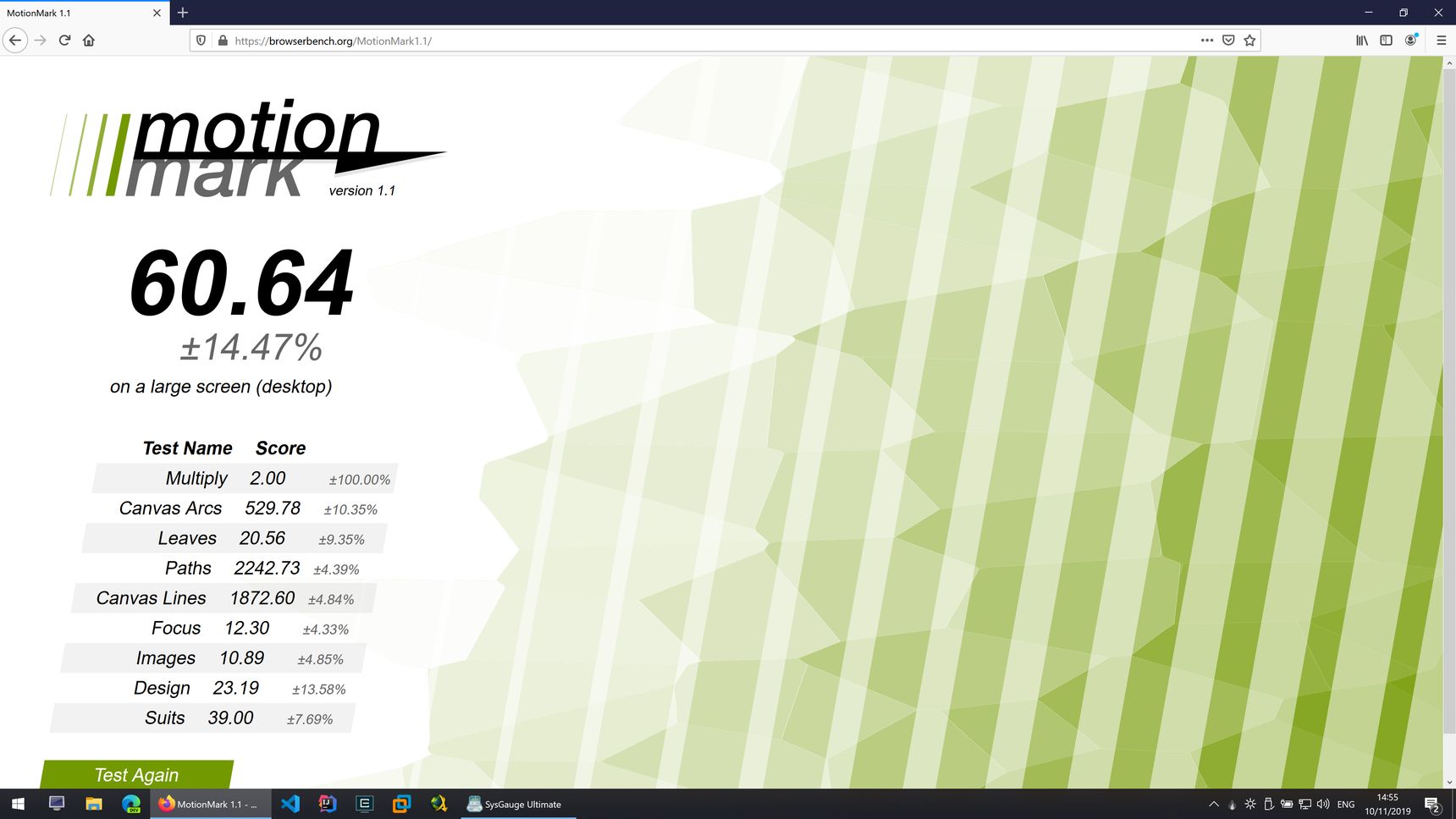The width and height of the screenshot is (1456, 819).
Task: Bookmark this page with the star
Action: pos(1249,40)
